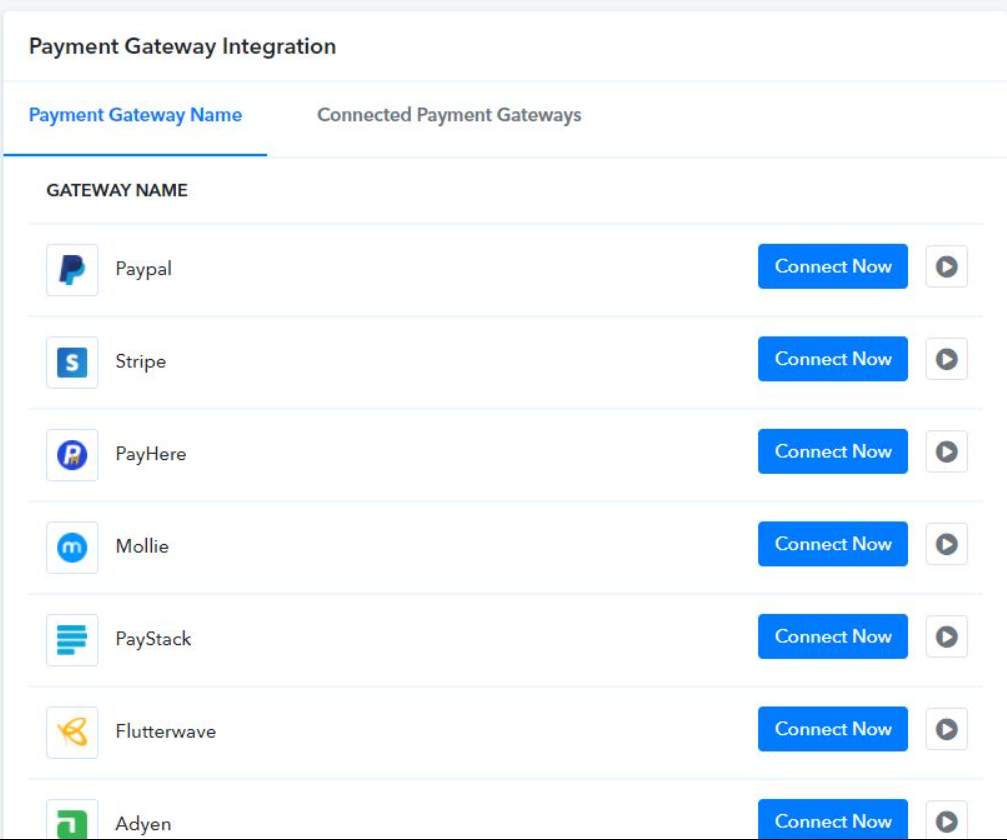Connect the Mollie gateway now
1007x840 pixels.
832,544
